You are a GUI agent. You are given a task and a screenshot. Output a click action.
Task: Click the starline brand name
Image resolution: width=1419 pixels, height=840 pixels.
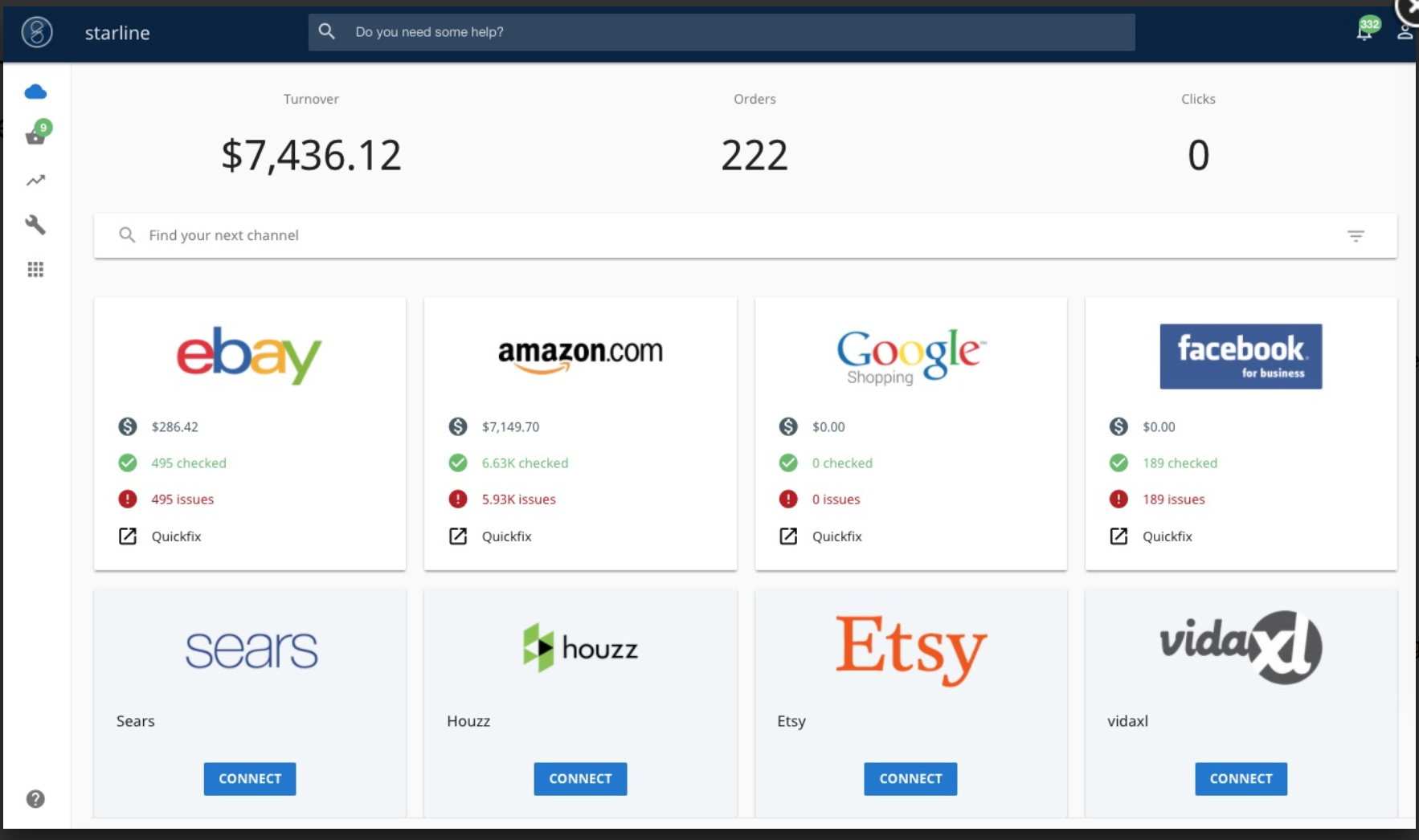(117, 33)
